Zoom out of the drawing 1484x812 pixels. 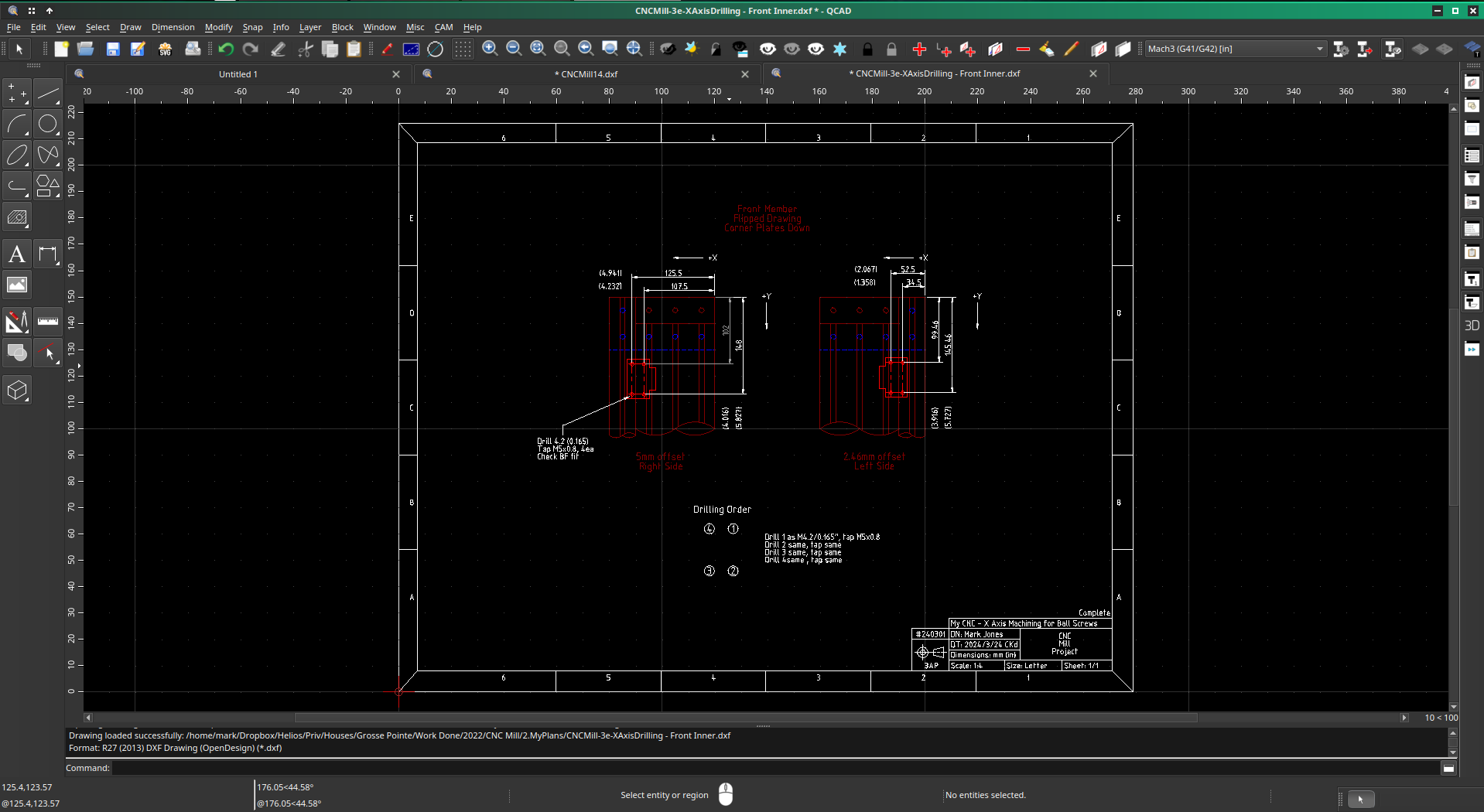point(514,49)
